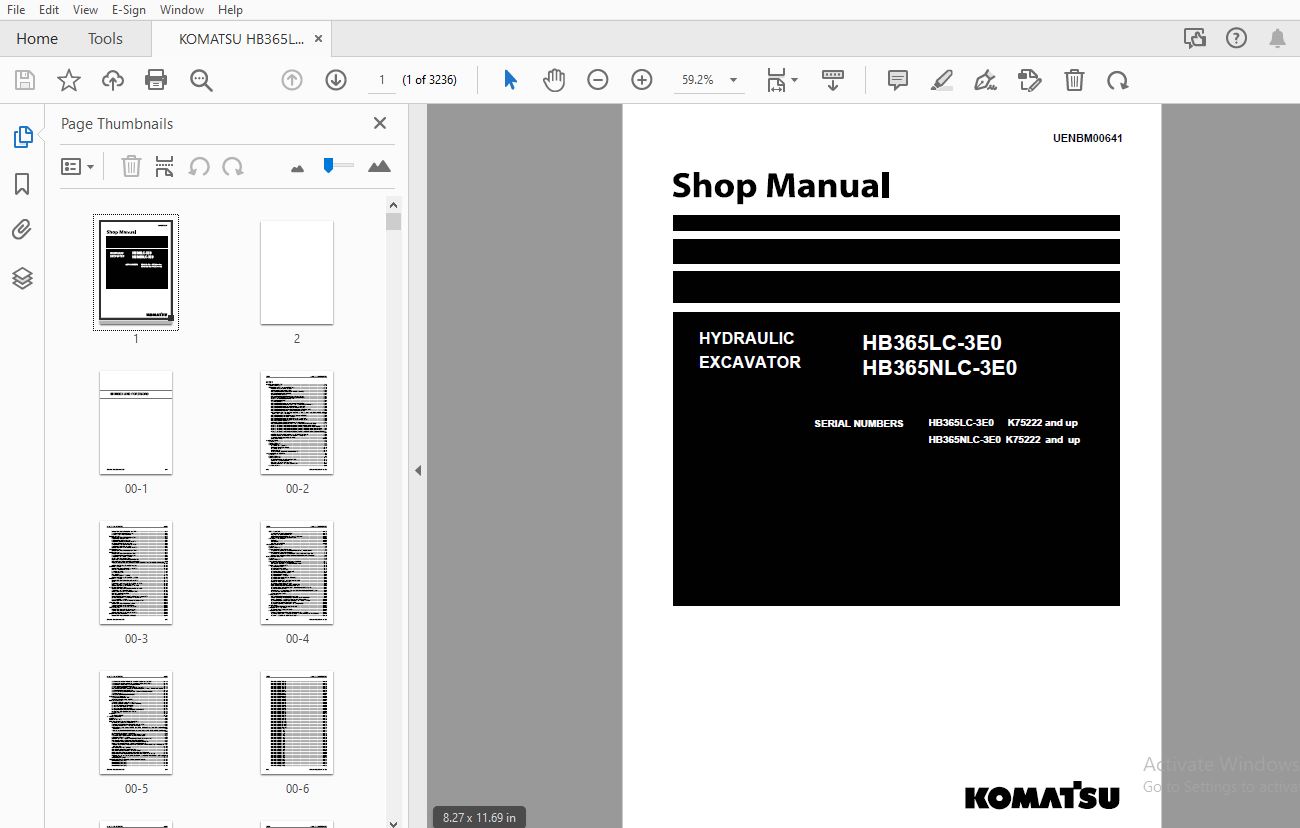Open Page Thumbnails sidebar panel
The height and width of the screenshot is (828, 1300).
(x=23, y=137)
